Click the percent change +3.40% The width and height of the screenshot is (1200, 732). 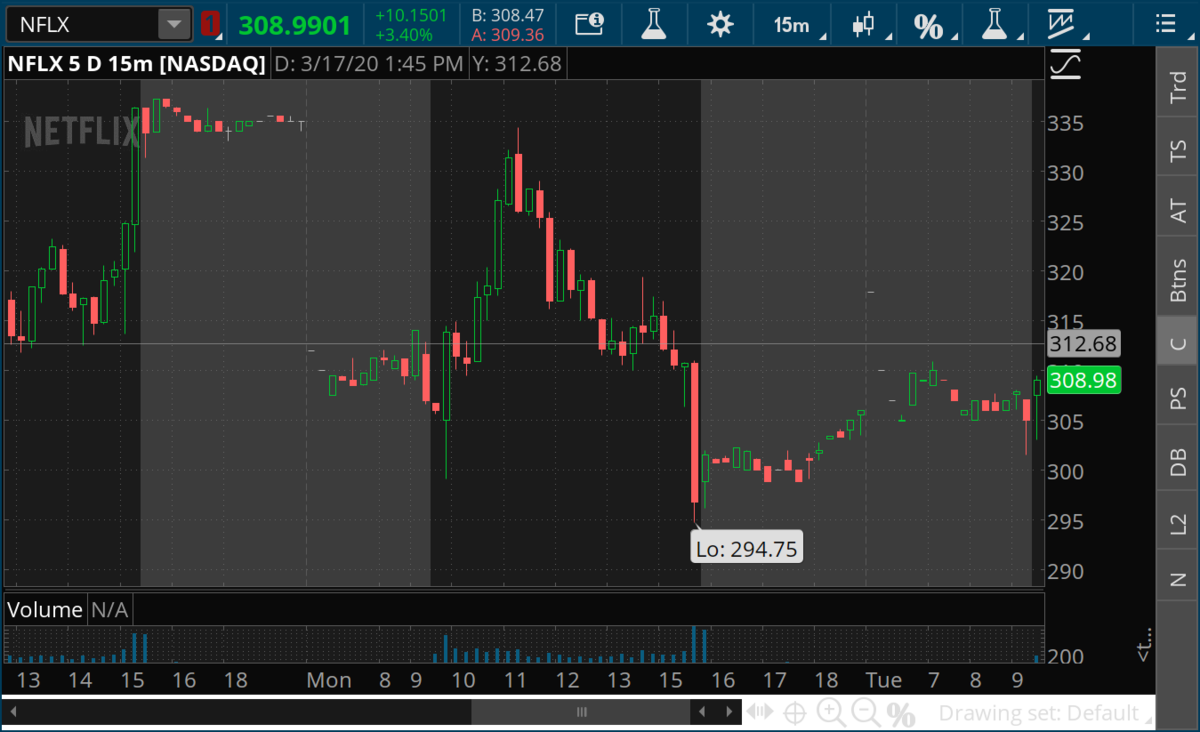tap(404, 35)
